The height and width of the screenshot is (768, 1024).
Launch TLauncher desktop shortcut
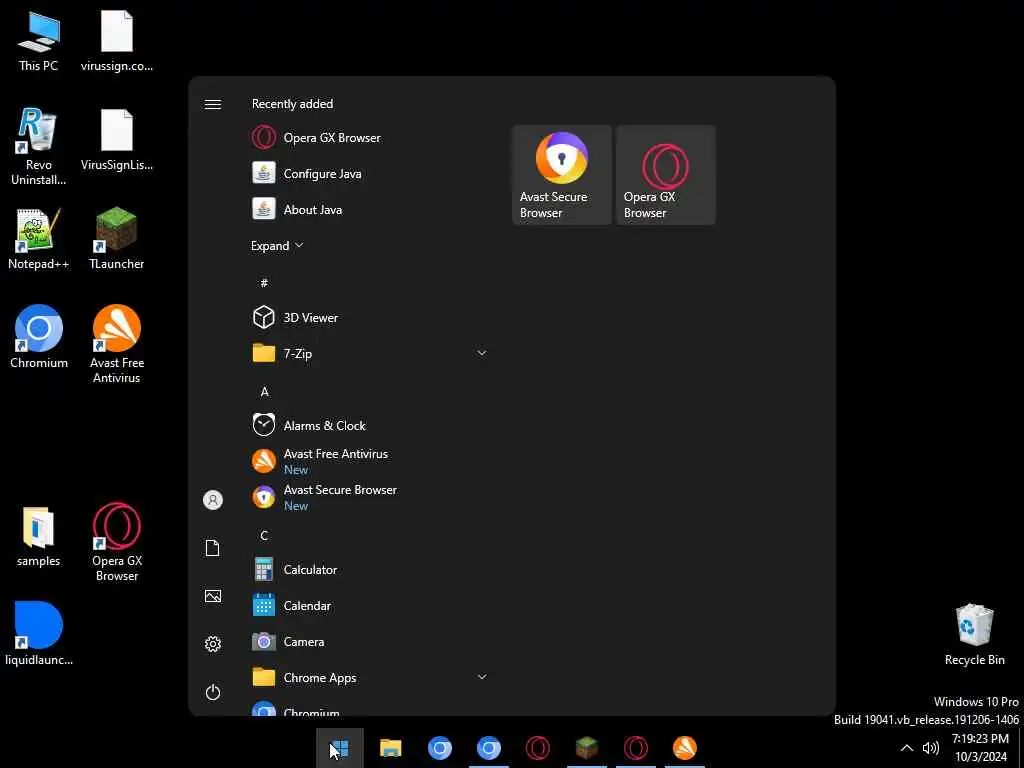coord(117,239)
